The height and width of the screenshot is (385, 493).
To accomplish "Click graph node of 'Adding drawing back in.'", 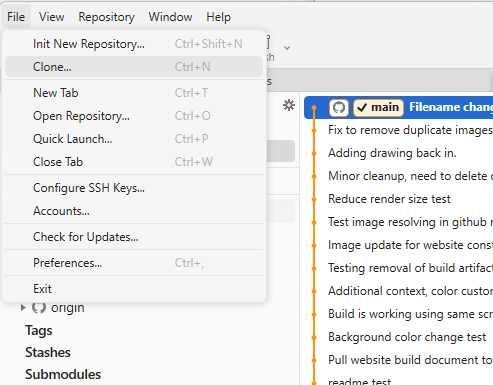I will (314, 153).
